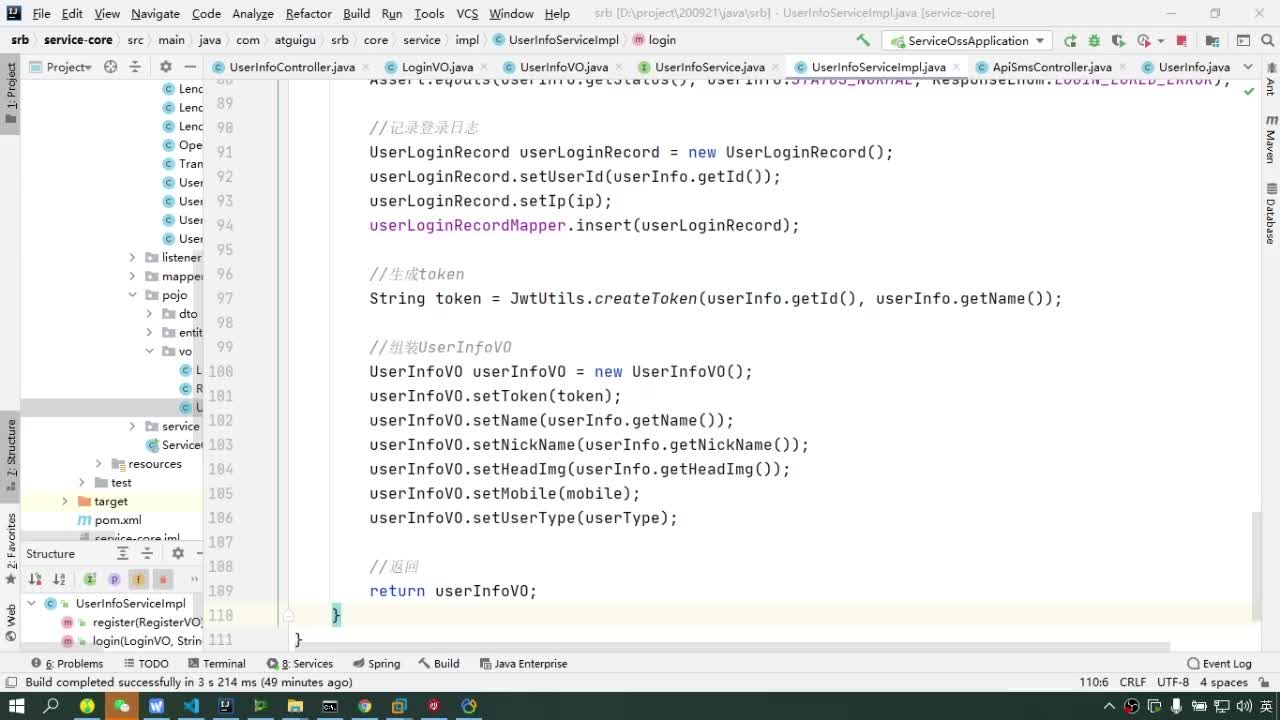Click the Build Project hammer icon
The height and width of the screenshot is (720, 1280).
coord(863,40)
